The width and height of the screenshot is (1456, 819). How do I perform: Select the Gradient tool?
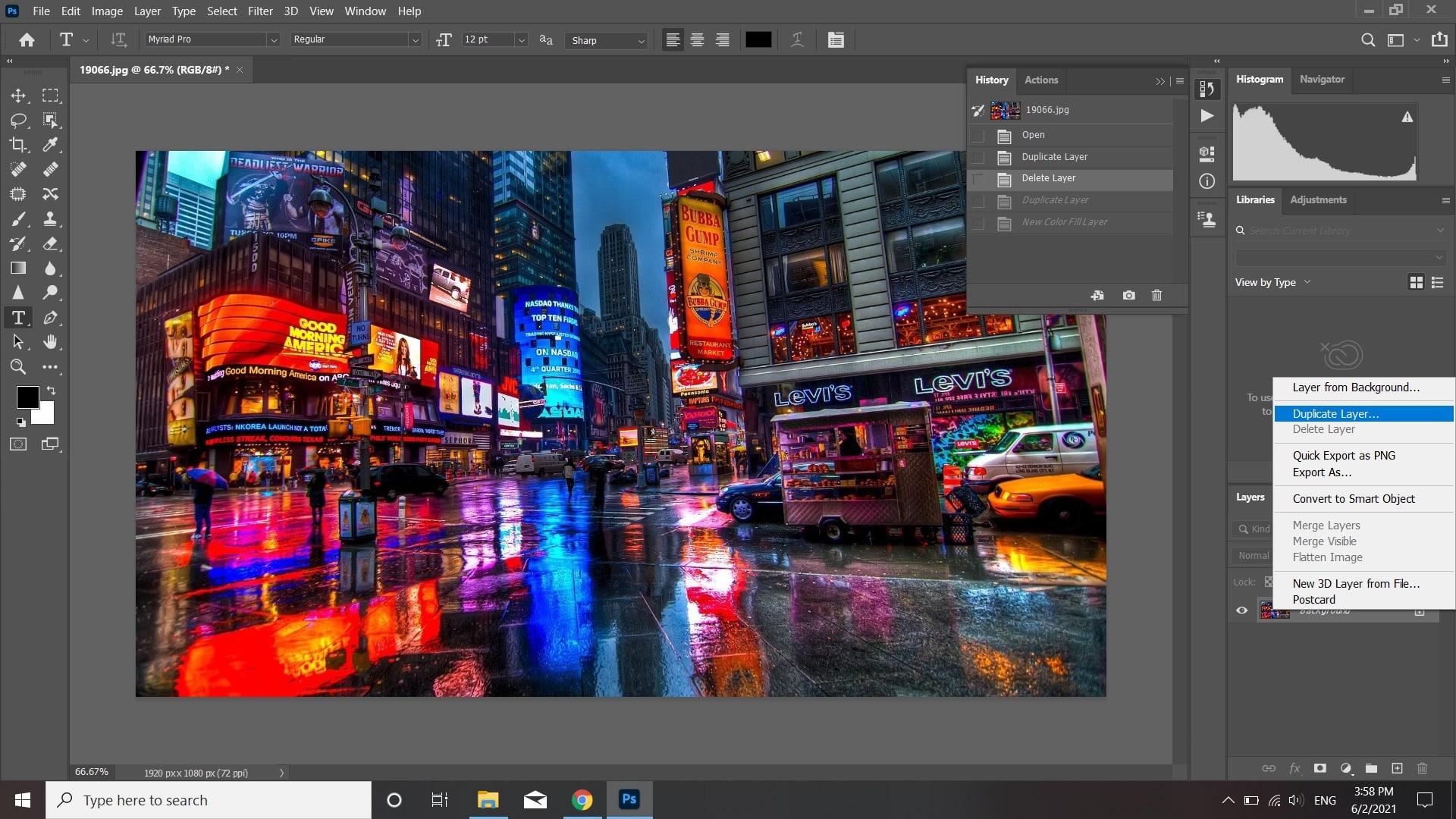pyautogui.click(x=18, y=268)
